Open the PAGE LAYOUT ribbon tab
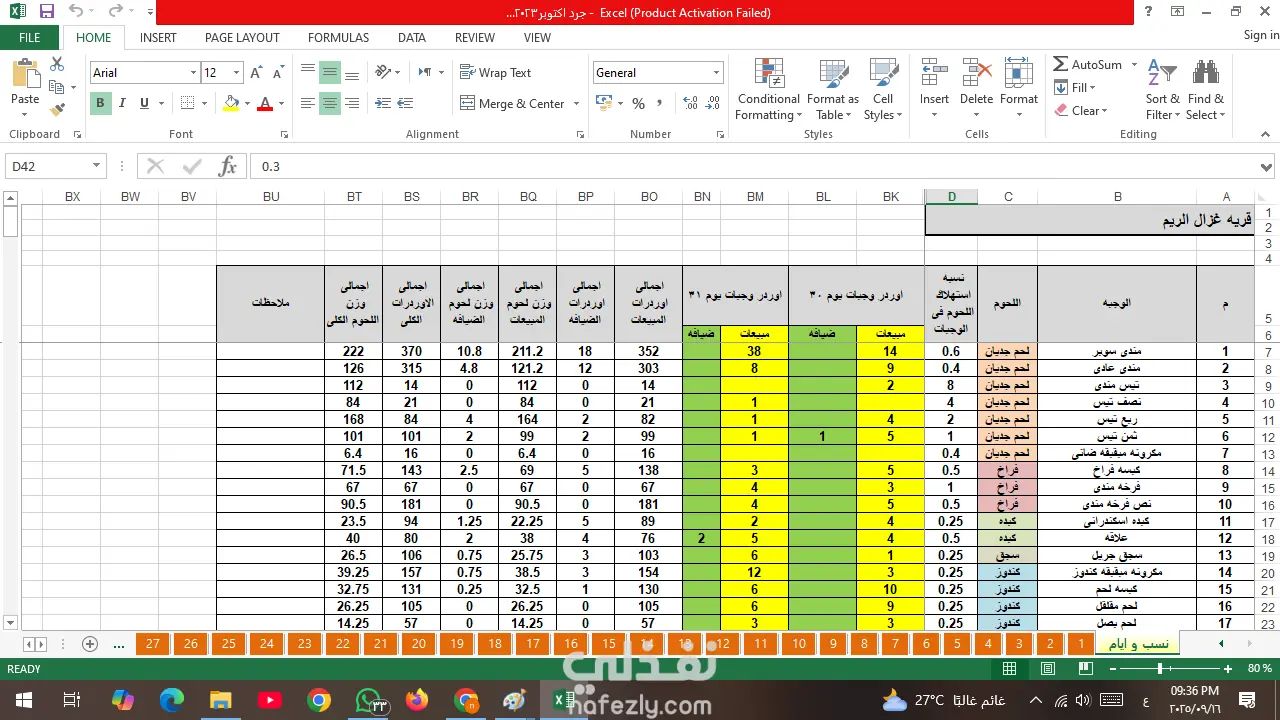Image resolution: width=1280 pixels, height=720 pixels. (x=242, y=38)
